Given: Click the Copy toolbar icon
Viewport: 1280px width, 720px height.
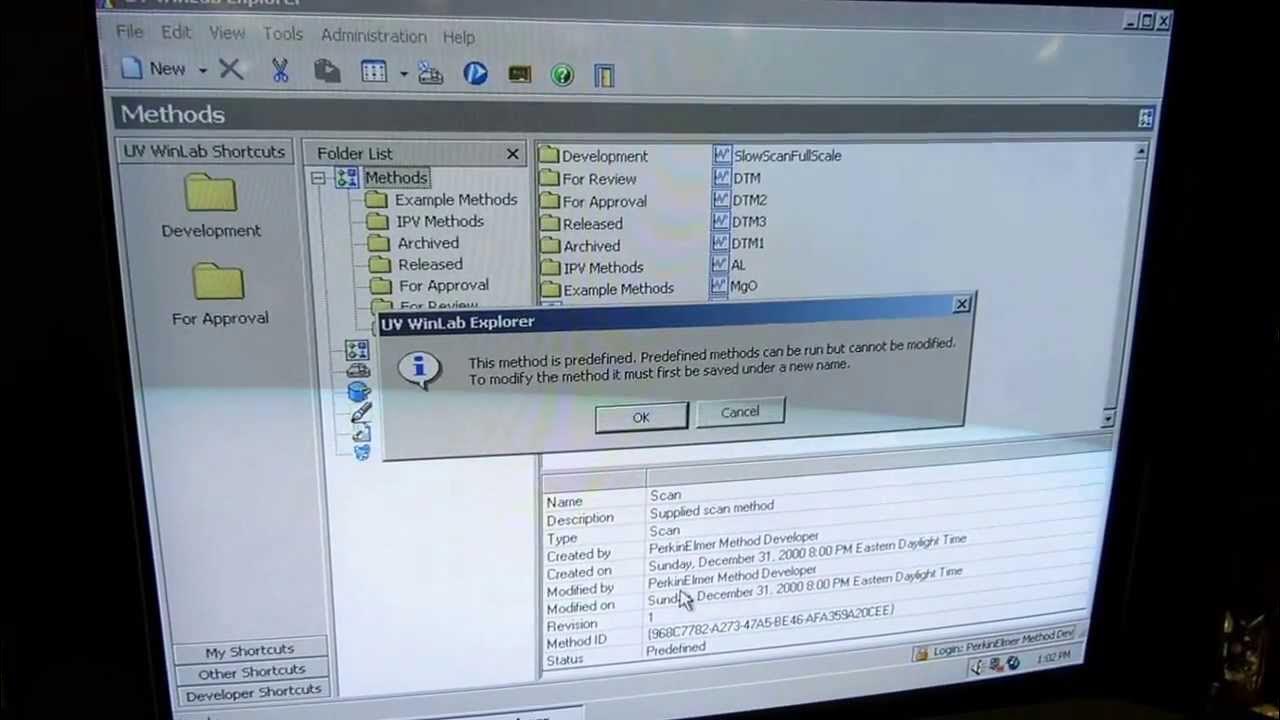Looking at the screenshot, I should tap(326, 71).
